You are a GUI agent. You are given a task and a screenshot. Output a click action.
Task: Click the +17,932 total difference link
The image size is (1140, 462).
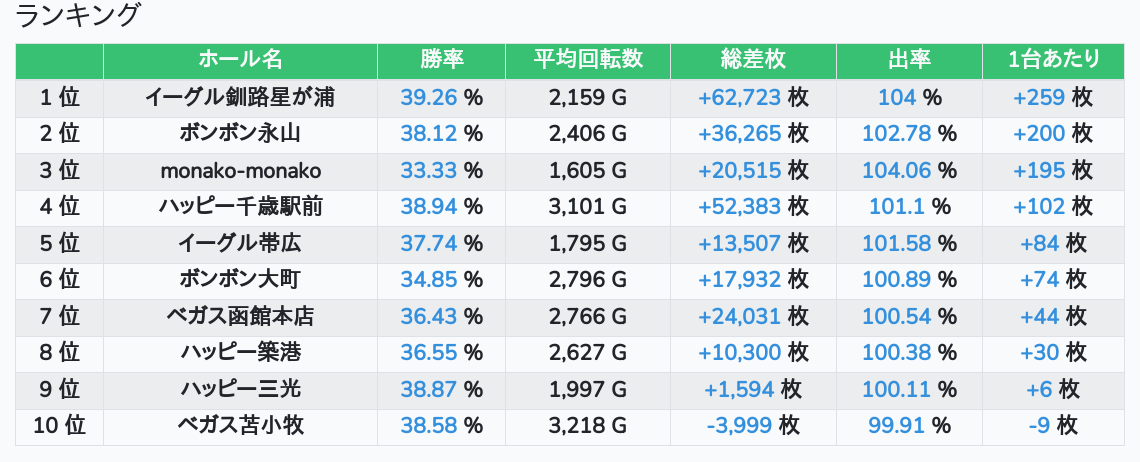[x=739, y=279]
